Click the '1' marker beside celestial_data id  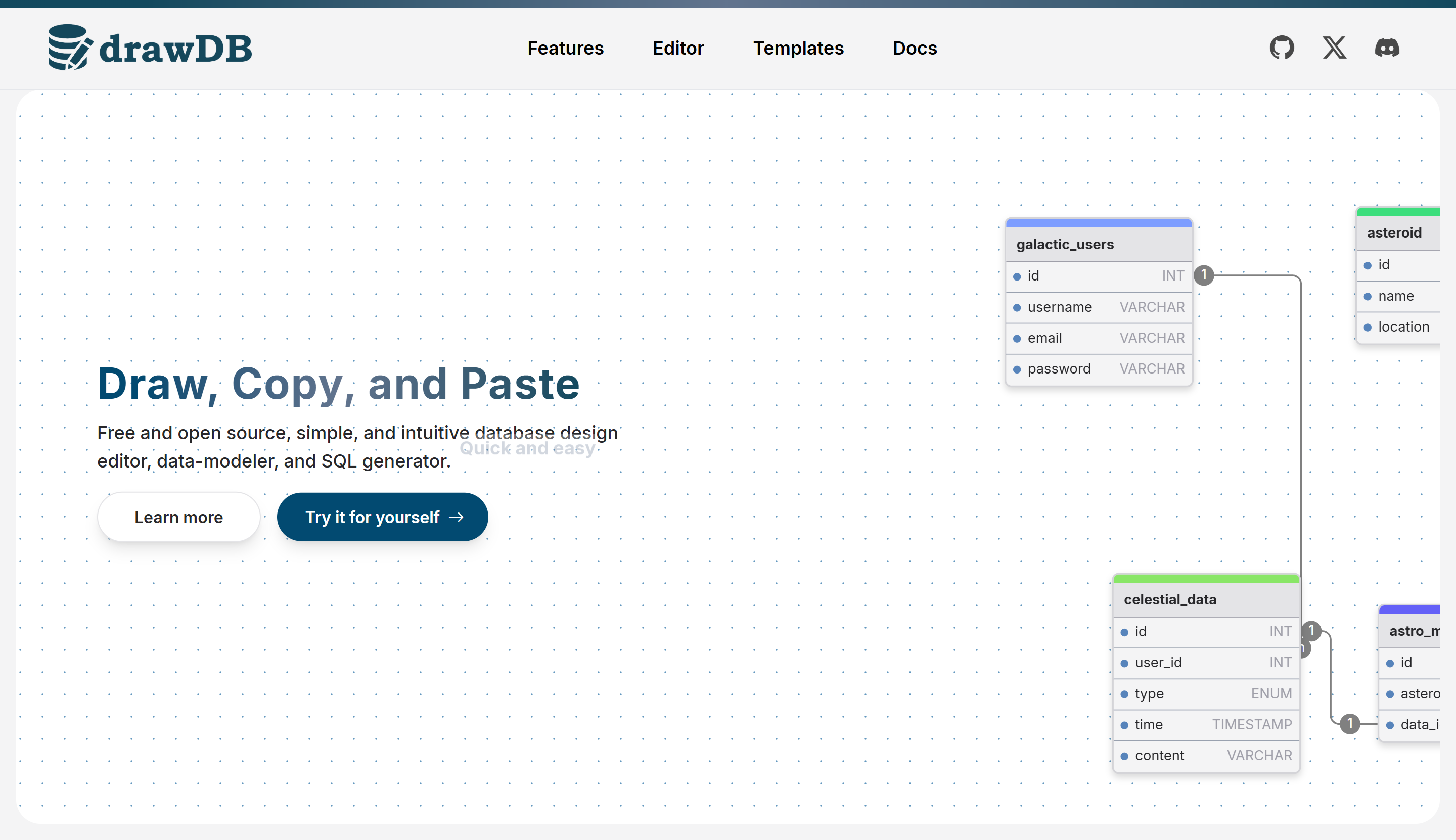click(1312, 631)
